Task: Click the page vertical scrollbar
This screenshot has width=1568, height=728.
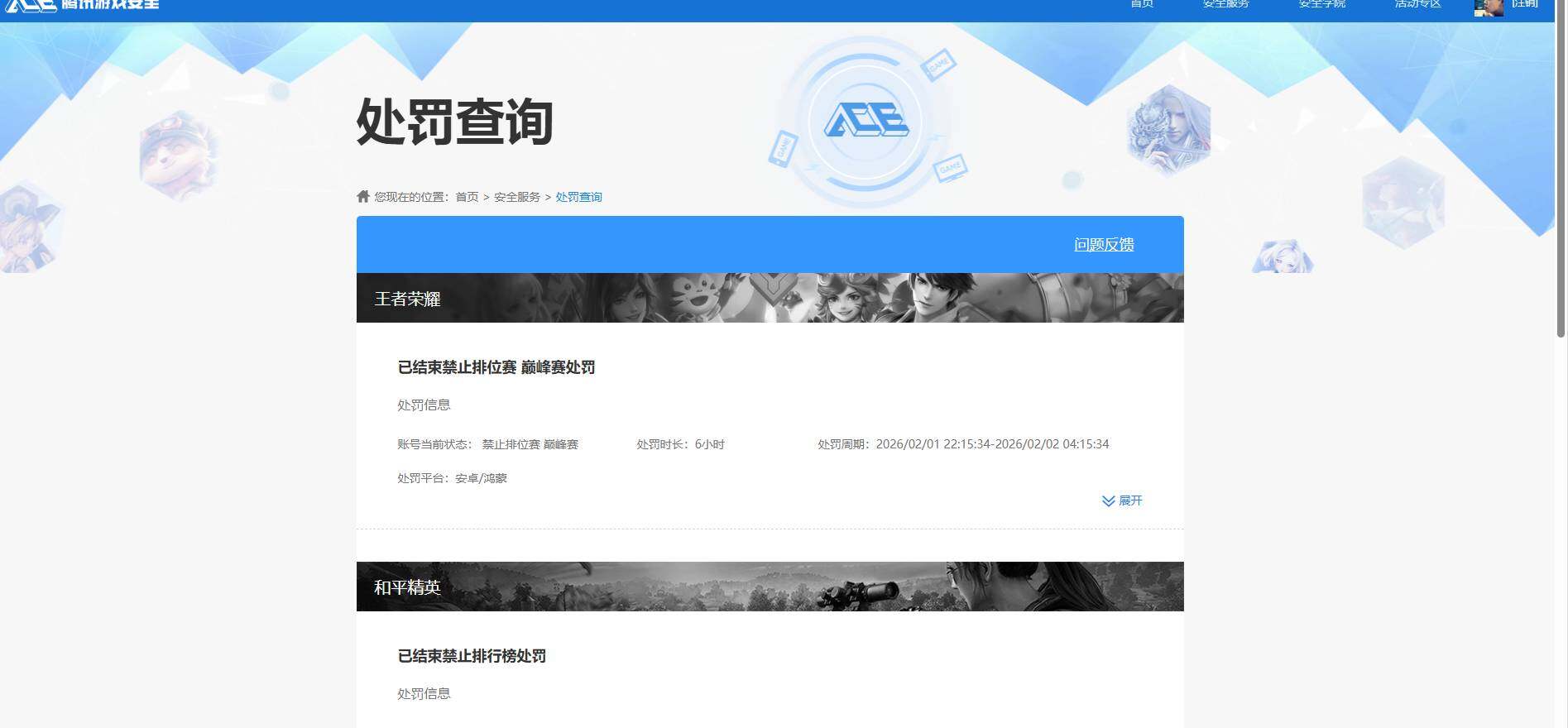Action: 1561,169
